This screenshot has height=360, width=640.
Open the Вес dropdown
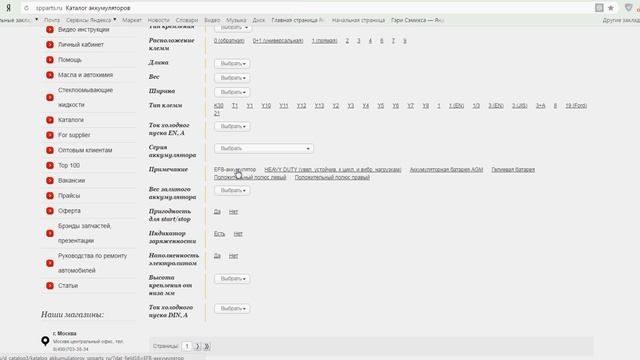pos(232,78)
